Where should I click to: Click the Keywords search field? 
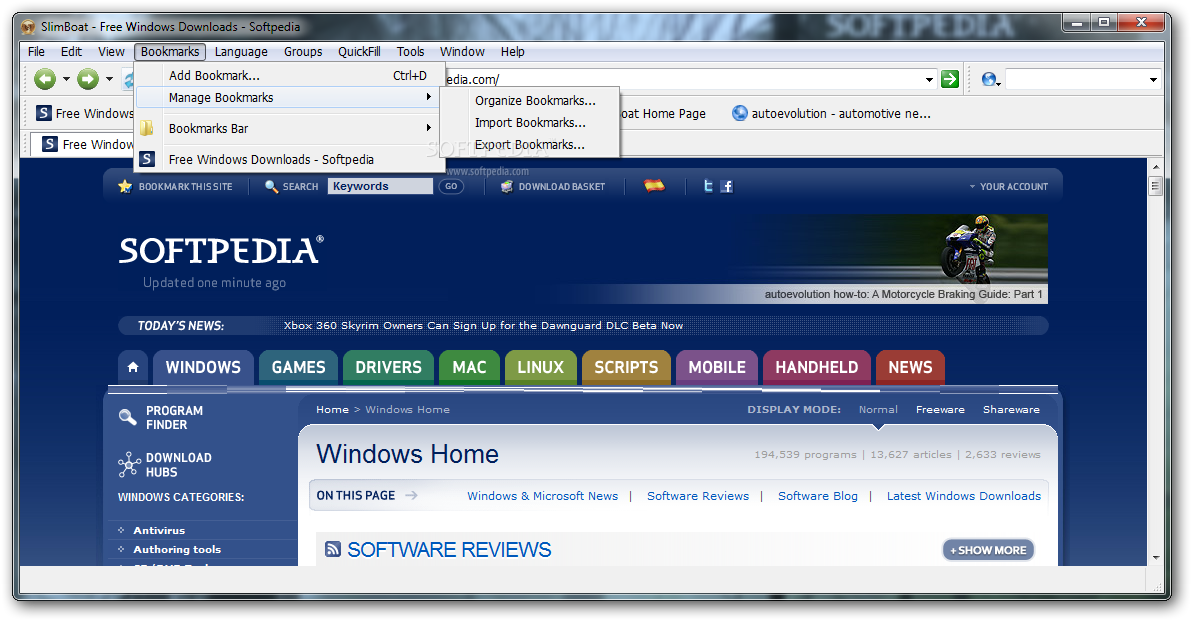[380, 186]
